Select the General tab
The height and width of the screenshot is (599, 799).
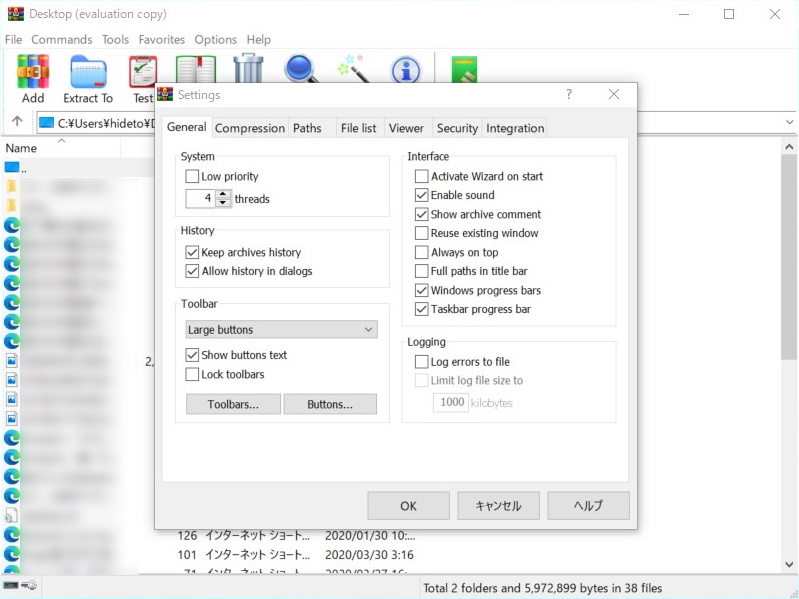[x=187, y=126]
